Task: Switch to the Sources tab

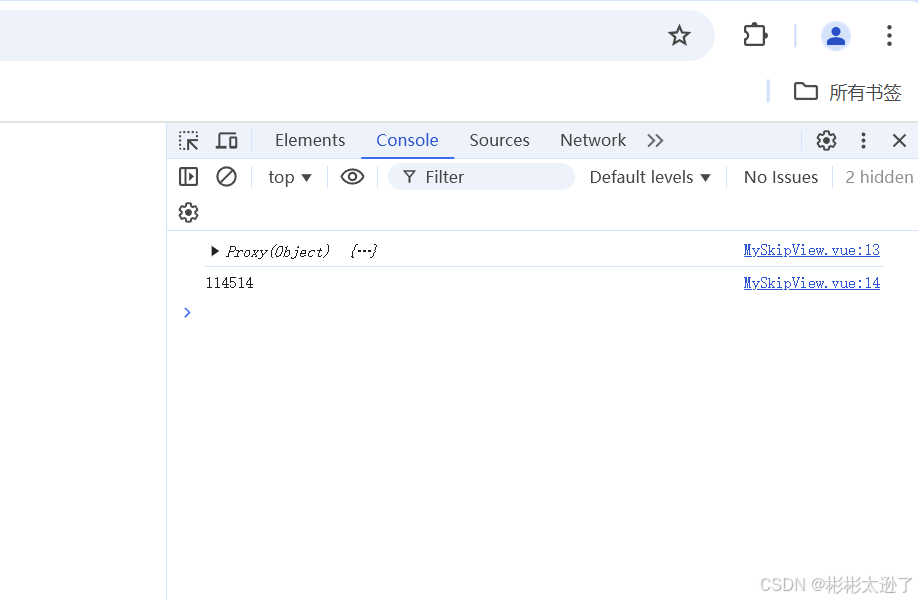Action: click(499, 140)
